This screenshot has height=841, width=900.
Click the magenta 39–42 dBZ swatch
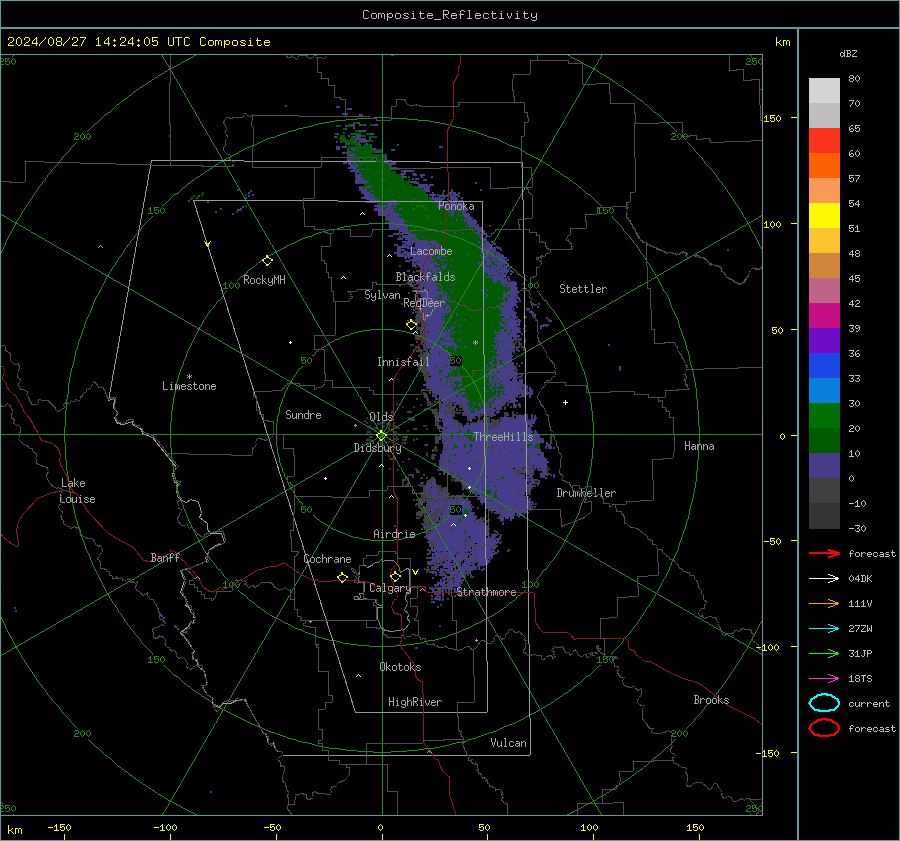[824, 316]
